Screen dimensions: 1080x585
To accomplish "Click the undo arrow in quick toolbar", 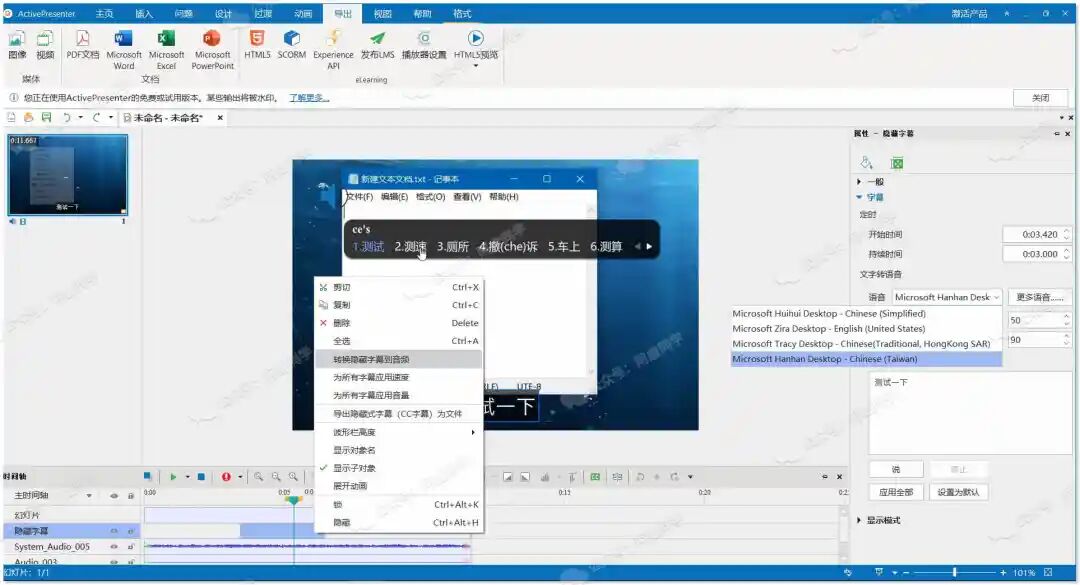I will coord(67,118).
